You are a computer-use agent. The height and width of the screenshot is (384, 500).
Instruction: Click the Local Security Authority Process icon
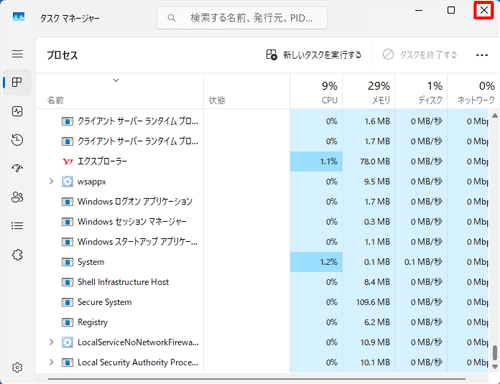point(67,362)
